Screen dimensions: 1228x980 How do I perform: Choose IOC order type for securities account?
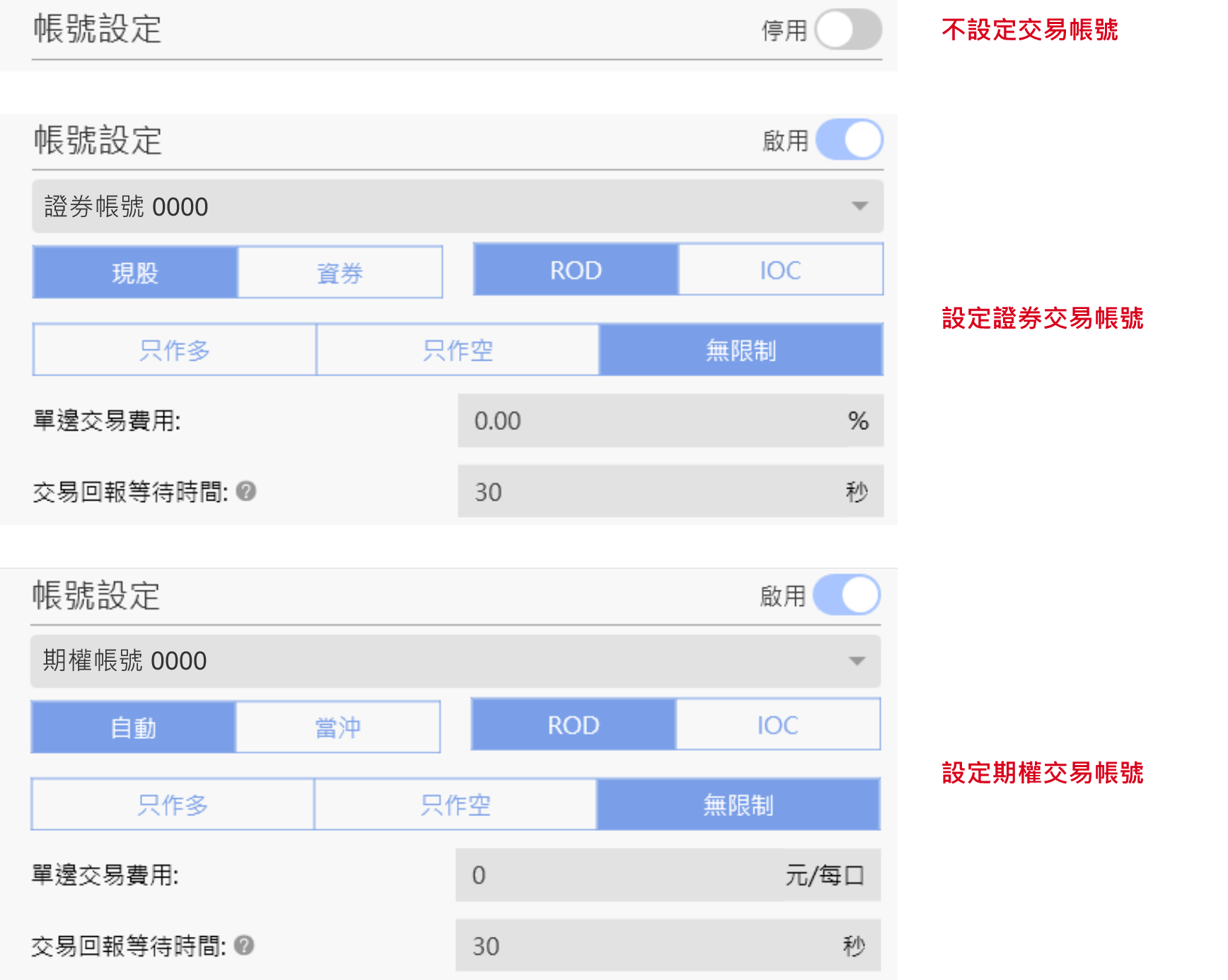click(780, 270)
